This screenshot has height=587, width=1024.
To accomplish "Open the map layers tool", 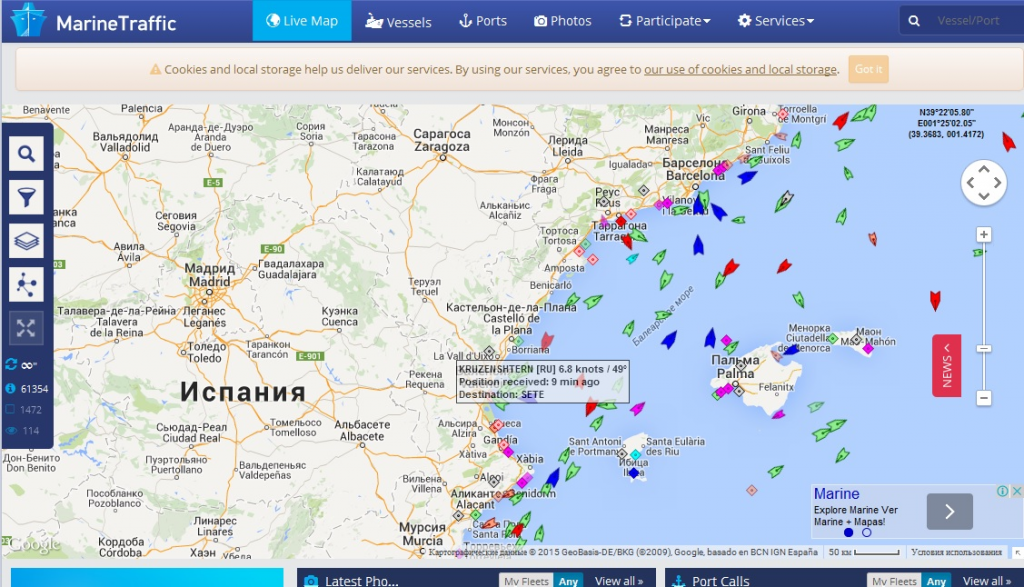I will [x=26, y=241].
